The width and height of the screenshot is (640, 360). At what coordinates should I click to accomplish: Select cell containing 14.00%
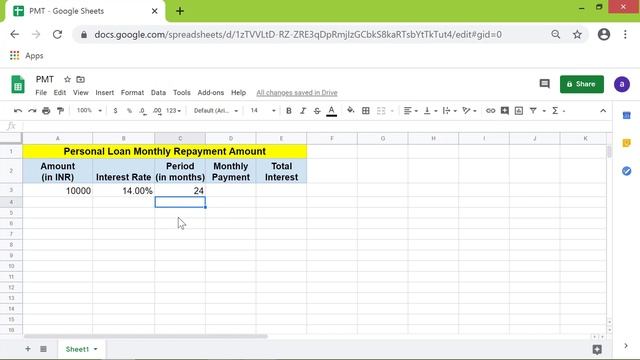click(124, 191)
